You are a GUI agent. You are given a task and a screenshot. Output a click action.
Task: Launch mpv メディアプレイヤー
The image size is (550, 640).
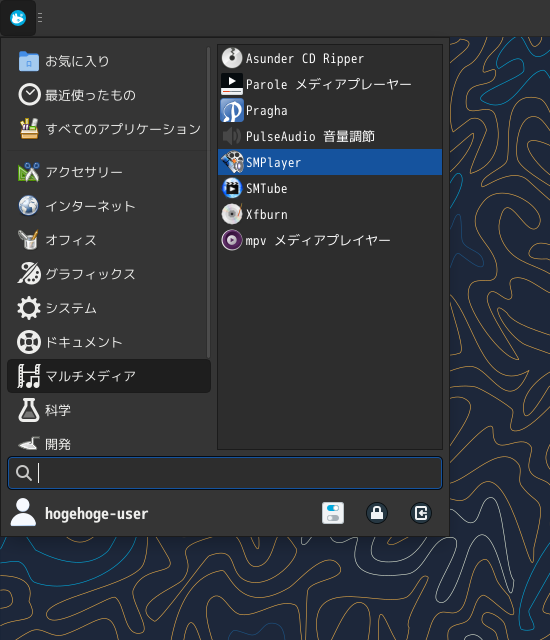coord(330,240)
